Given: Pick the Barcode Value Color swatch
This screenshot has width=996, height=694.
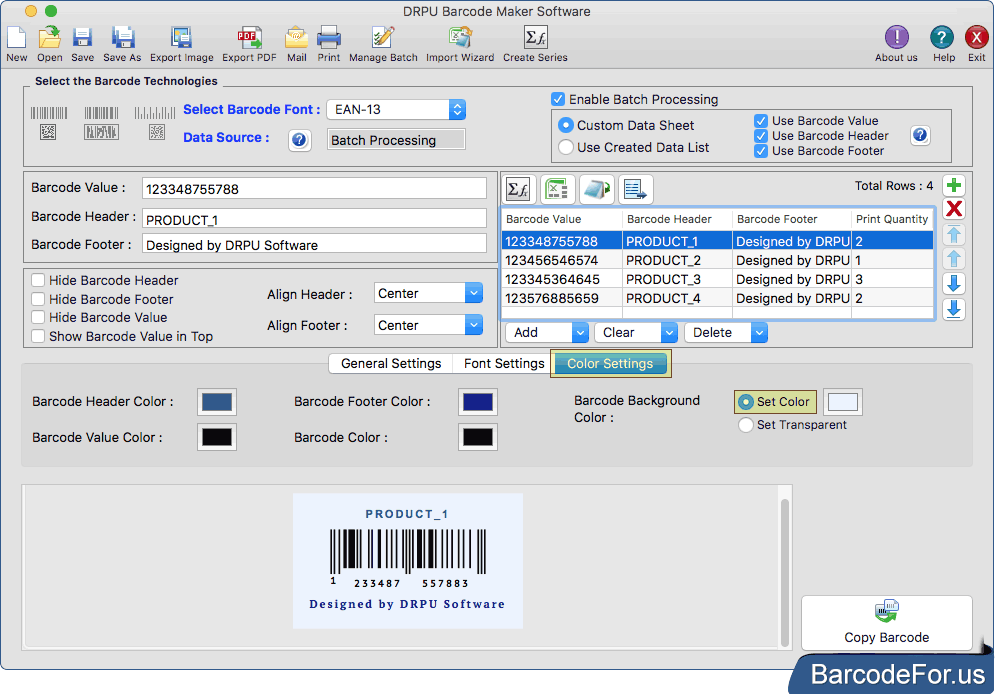Looking at the screenshot, I should (217, 437).
